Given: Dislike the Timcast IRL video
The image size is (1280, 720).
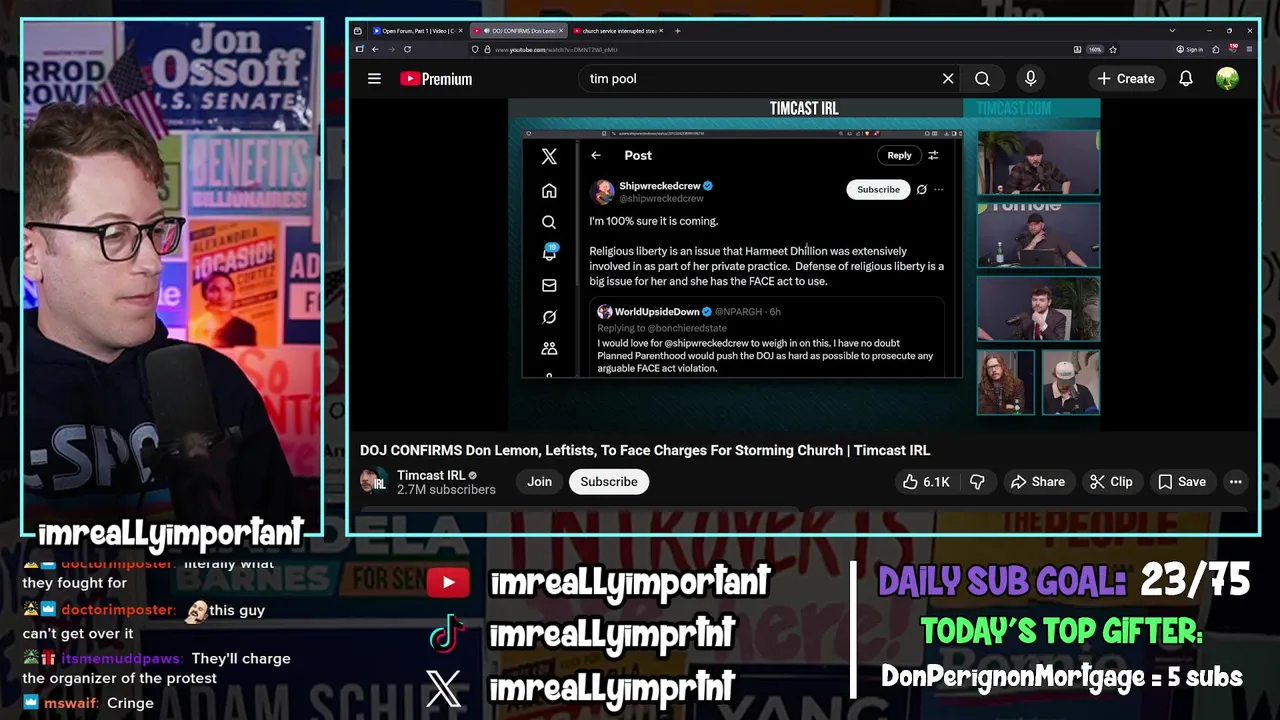Looking at the screenshot, I should coord(977,482).
